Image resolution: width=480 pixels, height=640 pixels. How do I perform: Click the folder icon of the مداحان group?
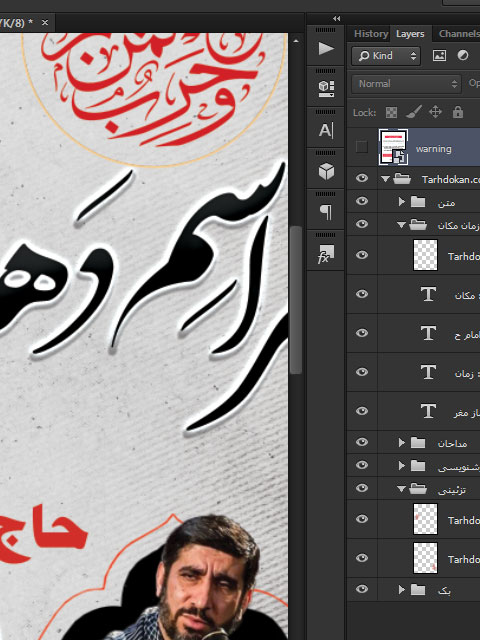[x=418, y=442]
